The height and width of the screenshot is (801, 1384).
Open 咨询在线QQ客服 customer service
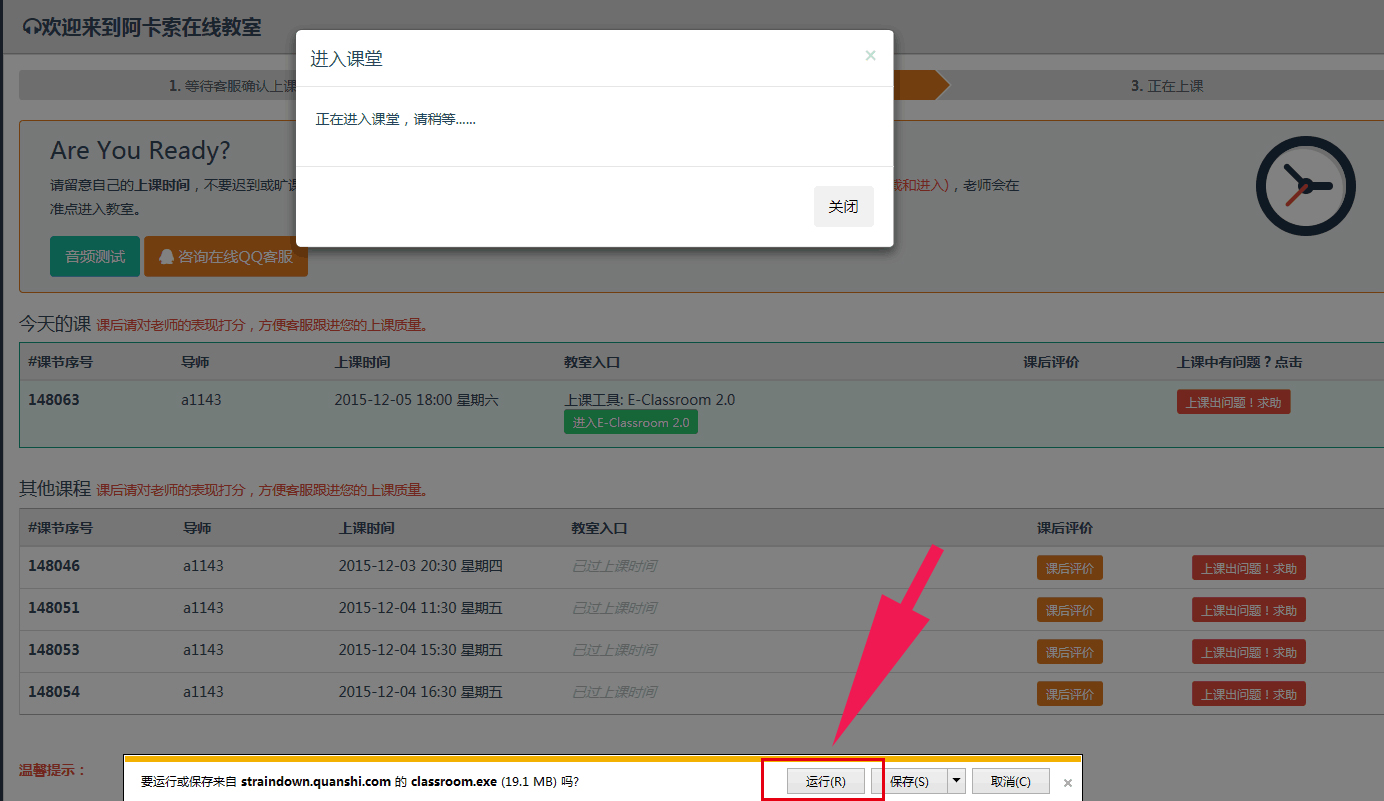point(226,257)
